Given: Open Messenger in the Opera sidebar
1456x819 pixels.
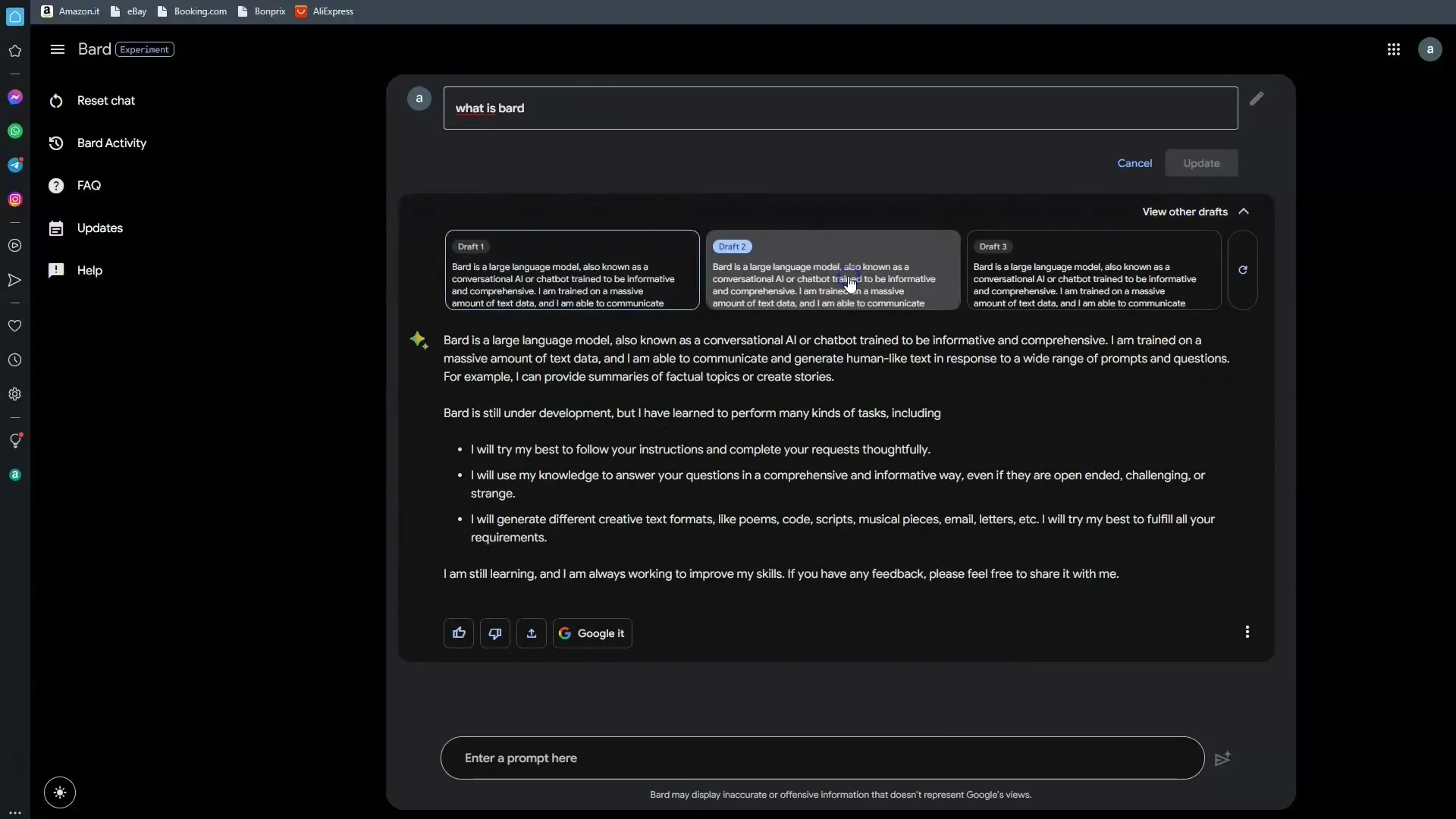Looking at the screenshot, I should [15, 97].
